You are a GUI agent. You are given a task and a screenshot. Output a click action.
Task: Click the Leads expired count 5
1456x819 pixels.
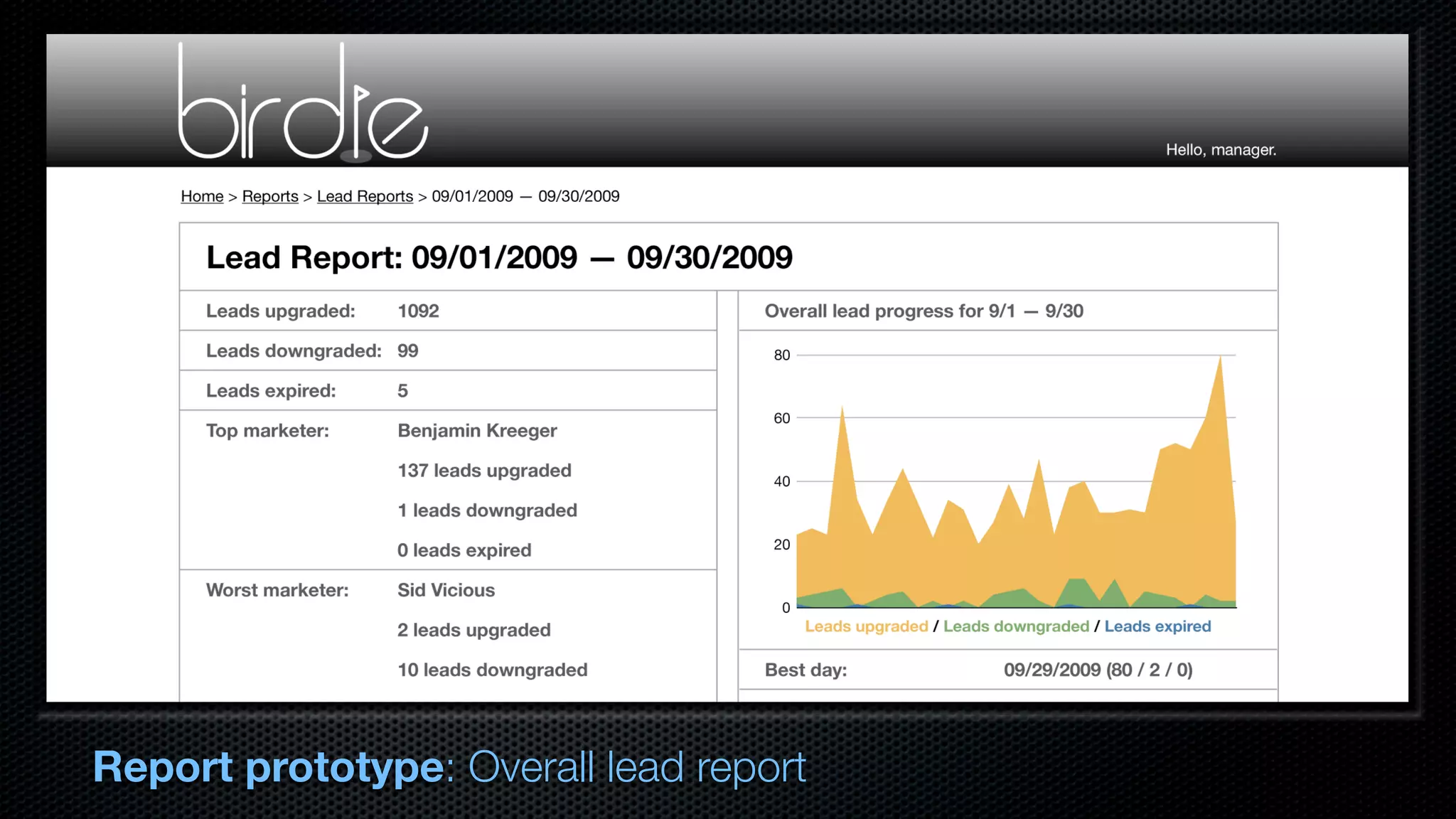(402, 390)
